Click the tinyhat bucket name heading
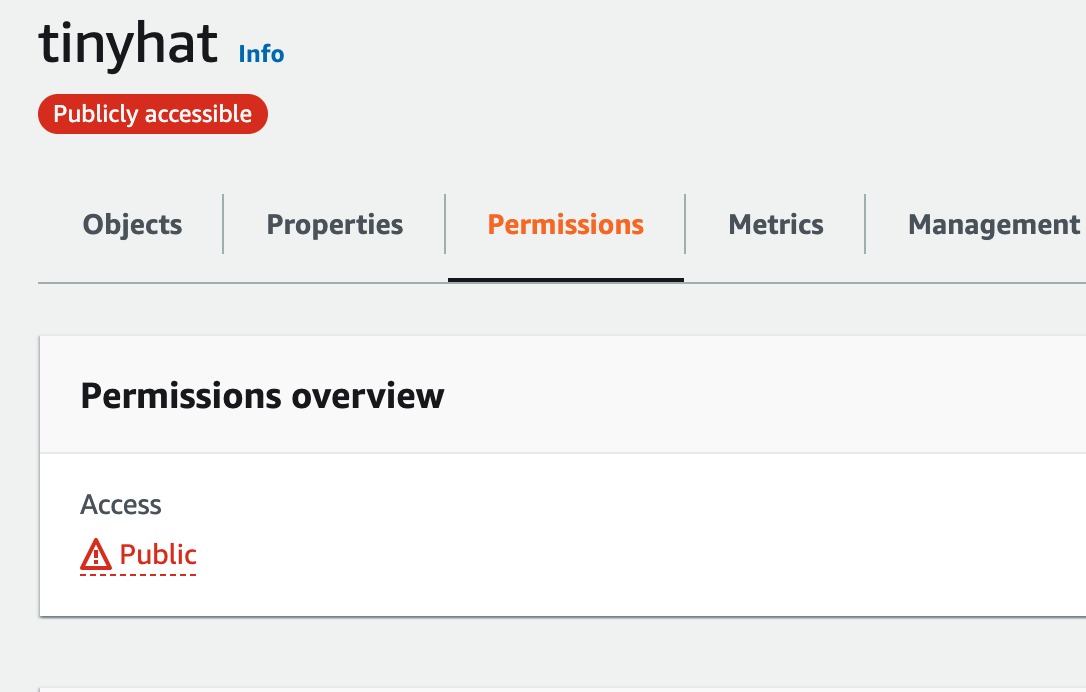 [128, 43]
